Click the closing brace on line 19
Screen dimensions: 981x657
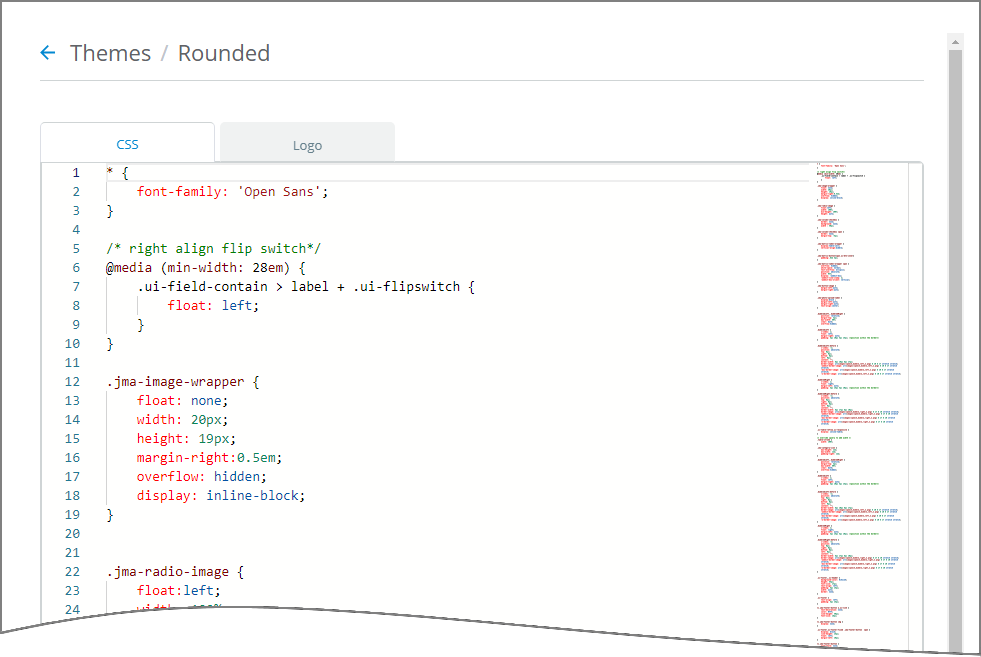110,515
